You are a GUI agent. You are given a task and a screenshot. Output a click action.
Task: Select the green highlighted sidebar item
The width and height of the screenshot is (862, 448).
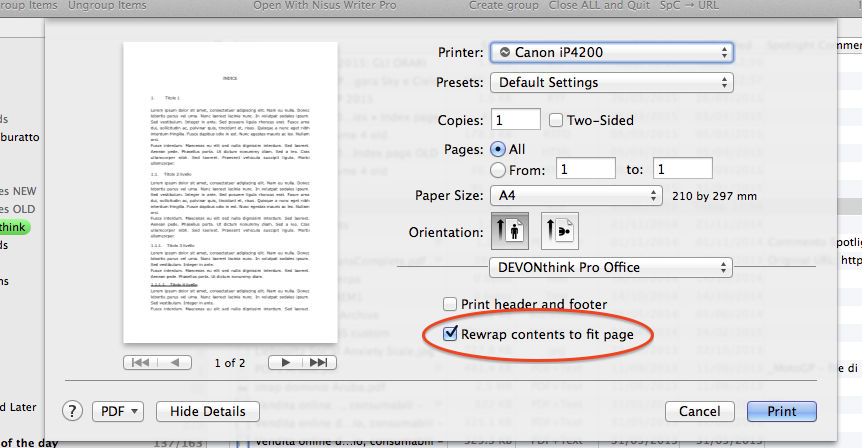pyautogui.click(x=14, y=227)
